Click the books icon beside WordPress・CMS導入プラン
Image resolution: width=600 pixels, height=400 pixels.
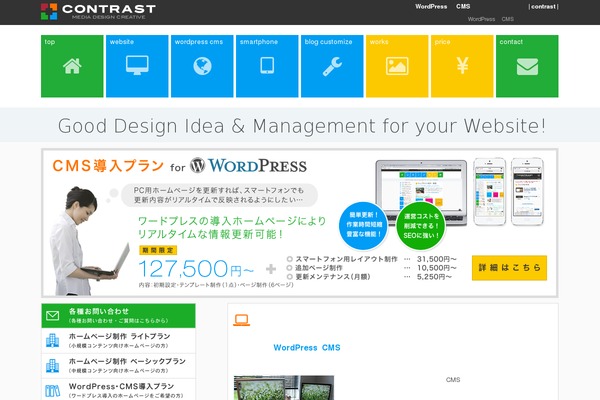[x=52, y=391]
